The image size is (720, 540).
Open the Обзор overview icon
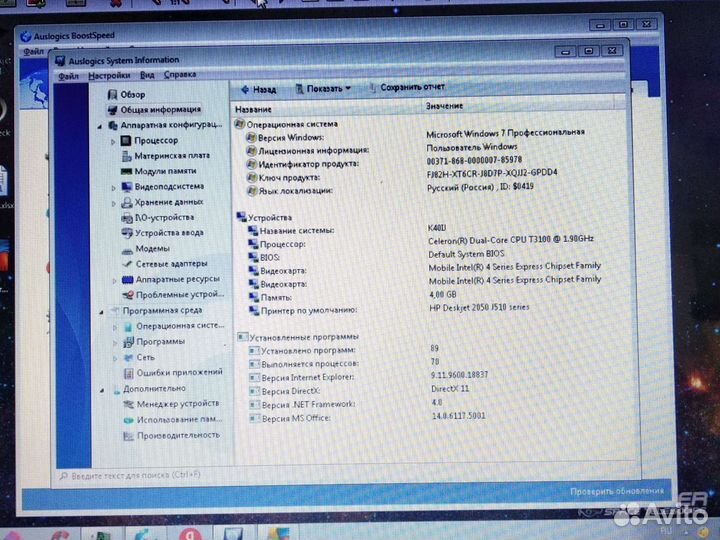click(x=112, y=95)
